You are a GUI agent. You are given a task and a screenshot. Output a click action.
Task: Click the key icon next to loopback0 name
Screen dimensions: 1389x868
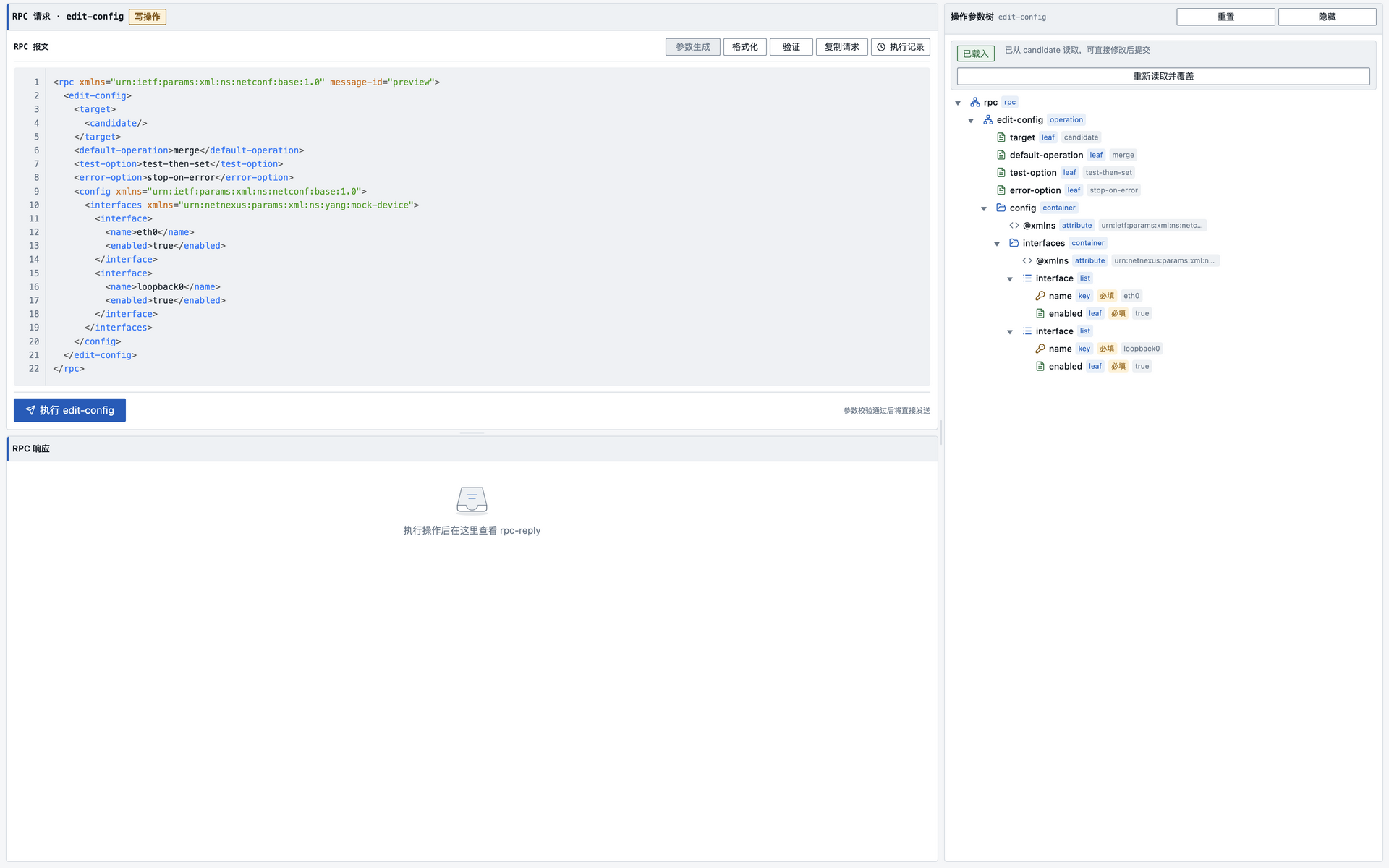pyautogui.click(x=1040, y=349)
